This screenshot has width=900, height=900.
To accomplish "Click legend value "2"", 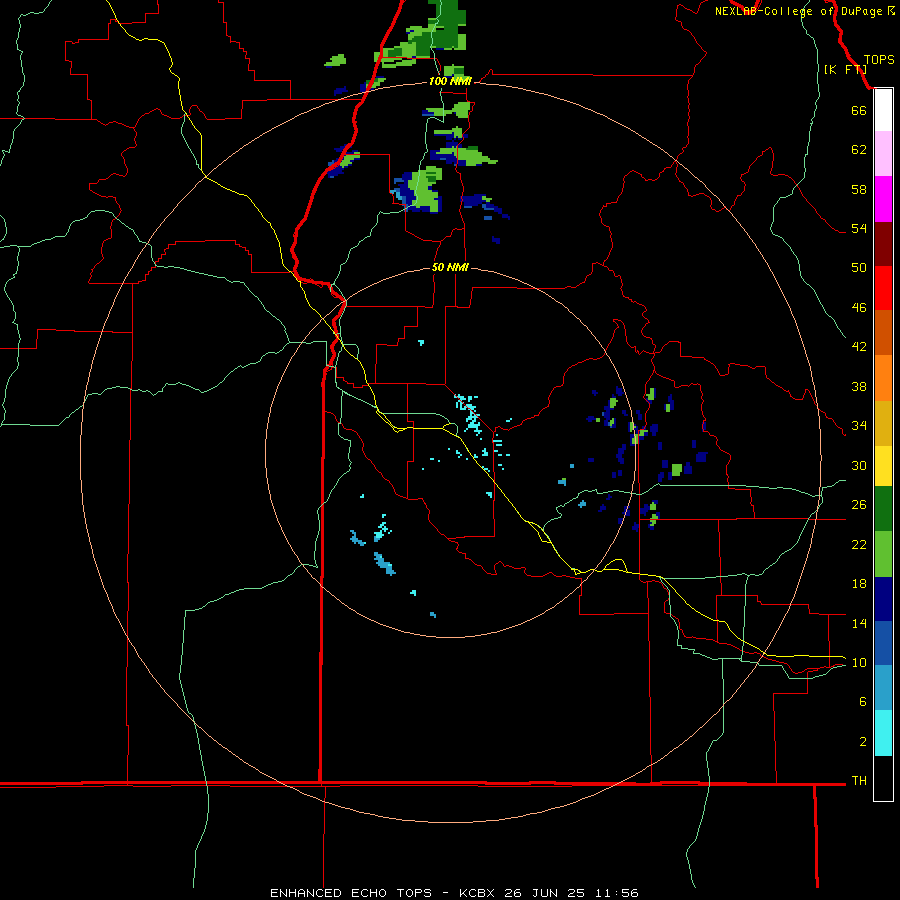I will [863, 742].
